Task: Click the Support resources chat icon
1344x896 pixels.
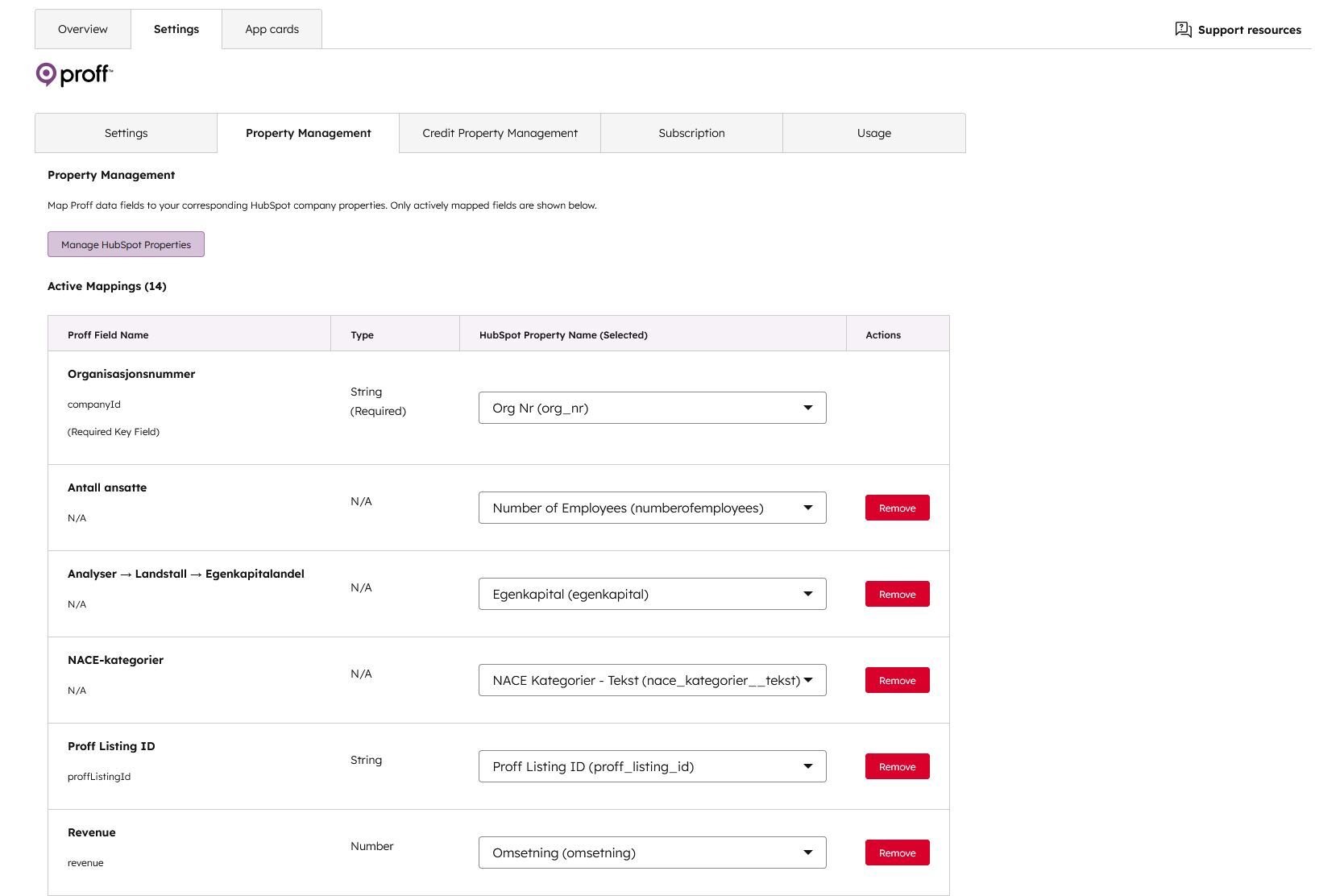Action: point(1183,30)
